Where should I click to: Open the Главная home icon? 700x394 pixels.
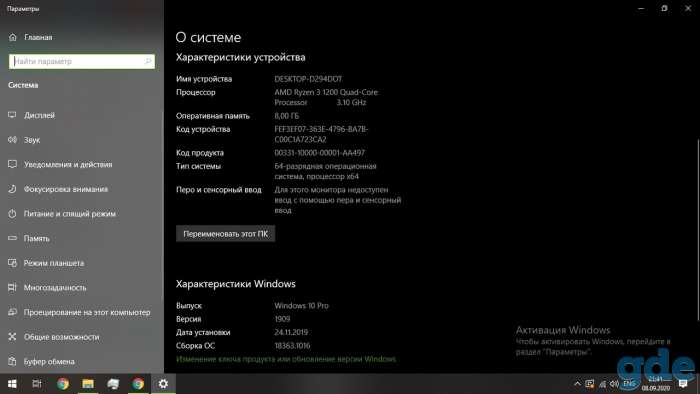tap(12, 37)
